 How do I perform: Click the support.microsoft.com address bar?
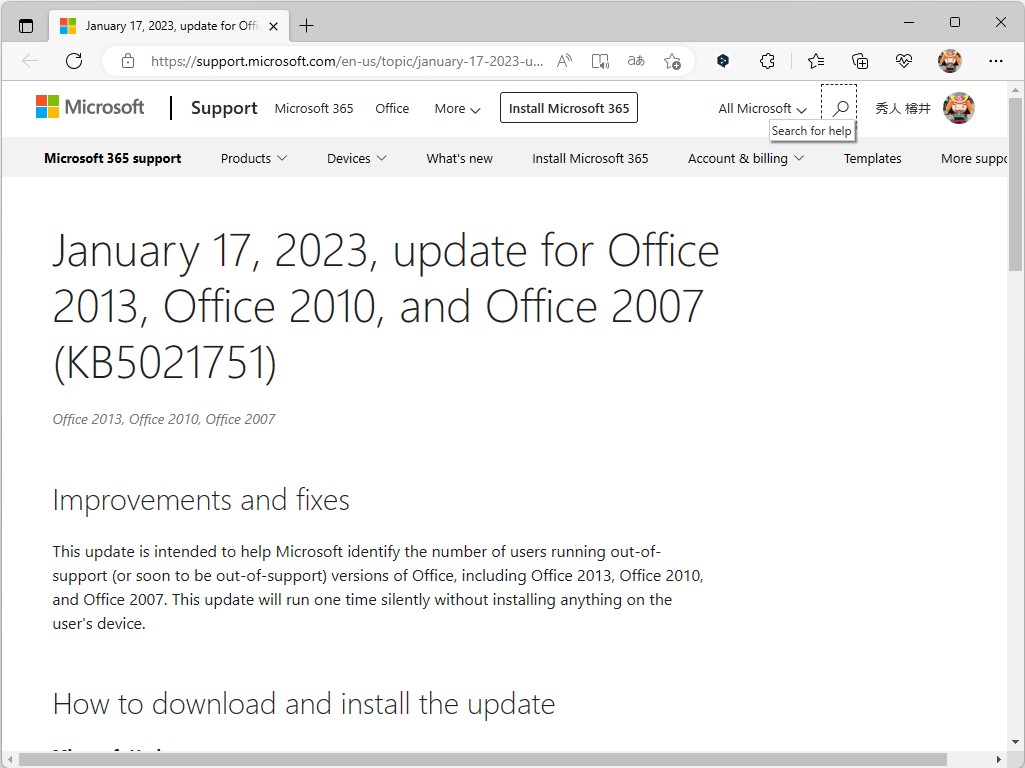pos(346,61)
